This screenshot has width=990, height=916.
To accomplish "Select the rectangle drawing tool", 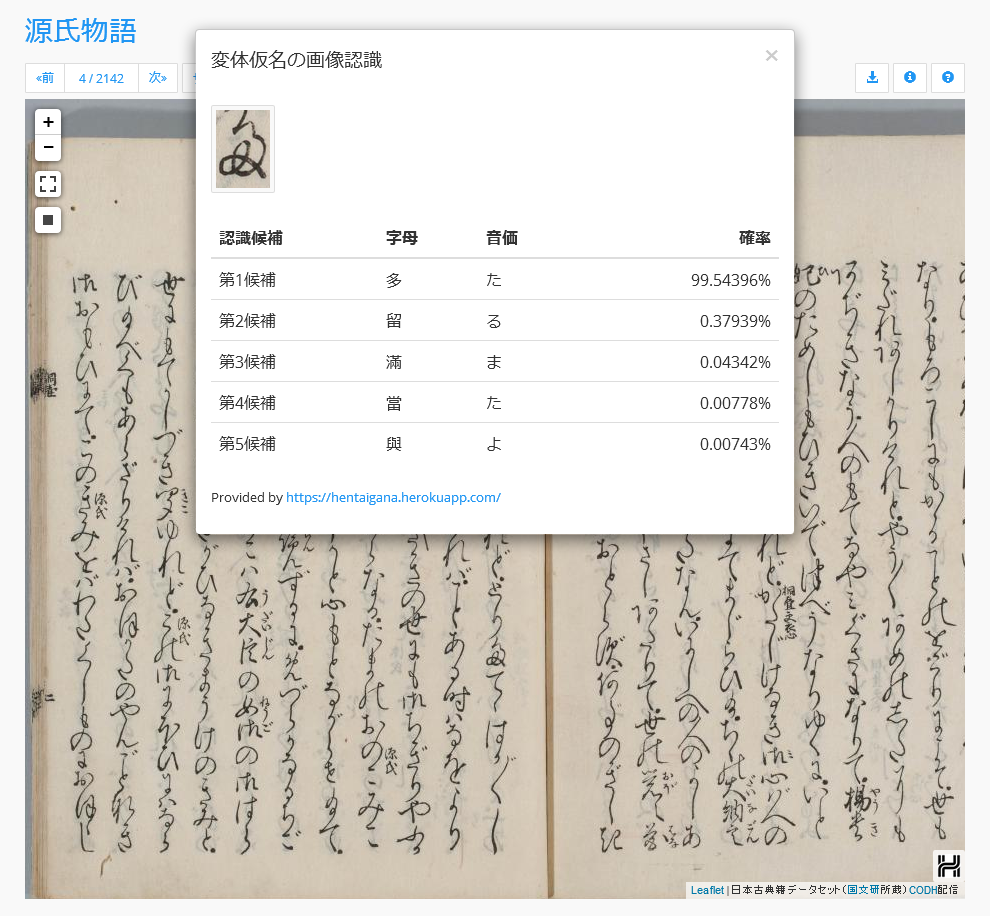I will pyautogui.click(x=48, y=220).
